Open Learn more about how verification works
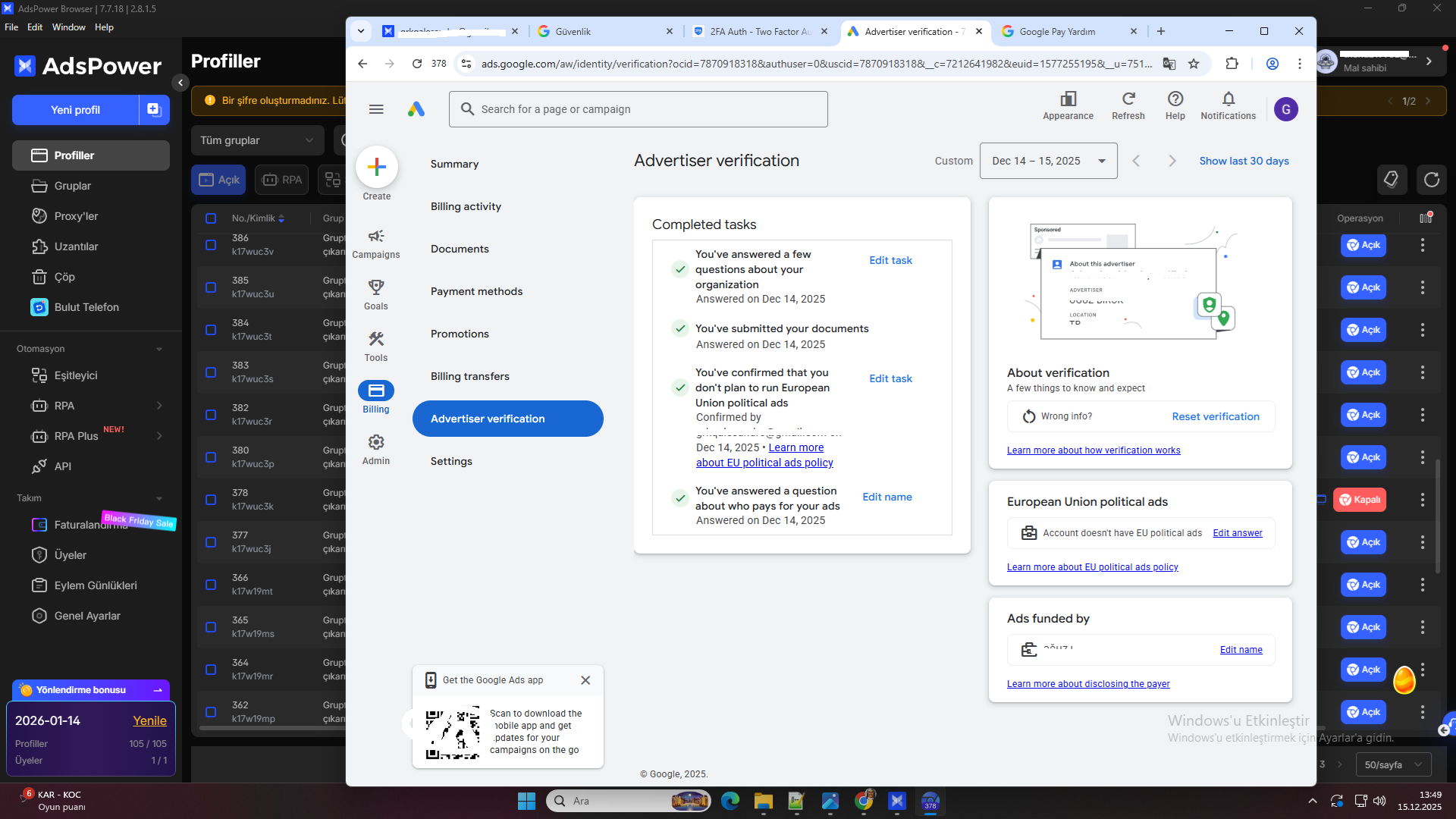Image resolution: width=1456 pixels, height=819 pixels. tap(1094, 450)
